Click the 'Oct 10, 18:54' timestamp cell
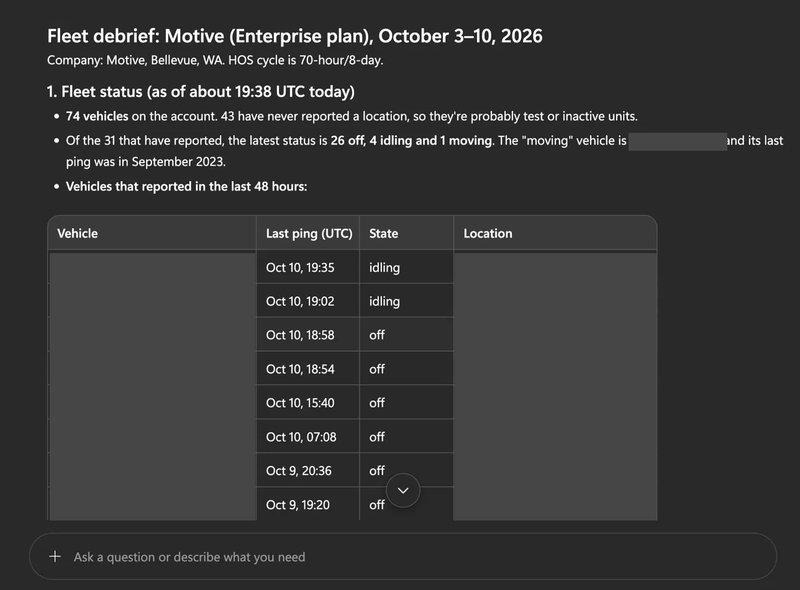 click(308, 369)
